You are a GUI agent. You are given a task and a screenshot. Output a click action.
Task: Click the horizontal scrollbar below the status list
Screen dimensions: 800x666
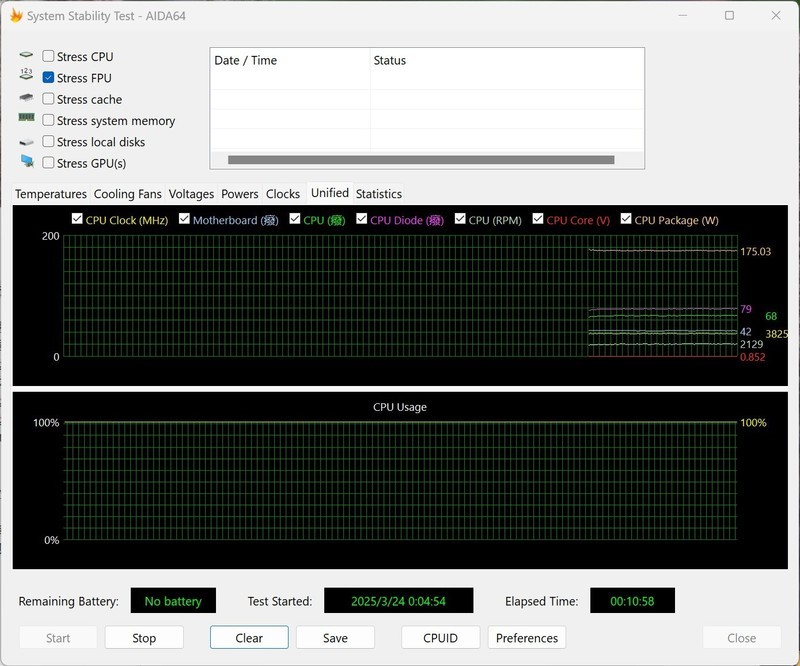pos(420,157)
